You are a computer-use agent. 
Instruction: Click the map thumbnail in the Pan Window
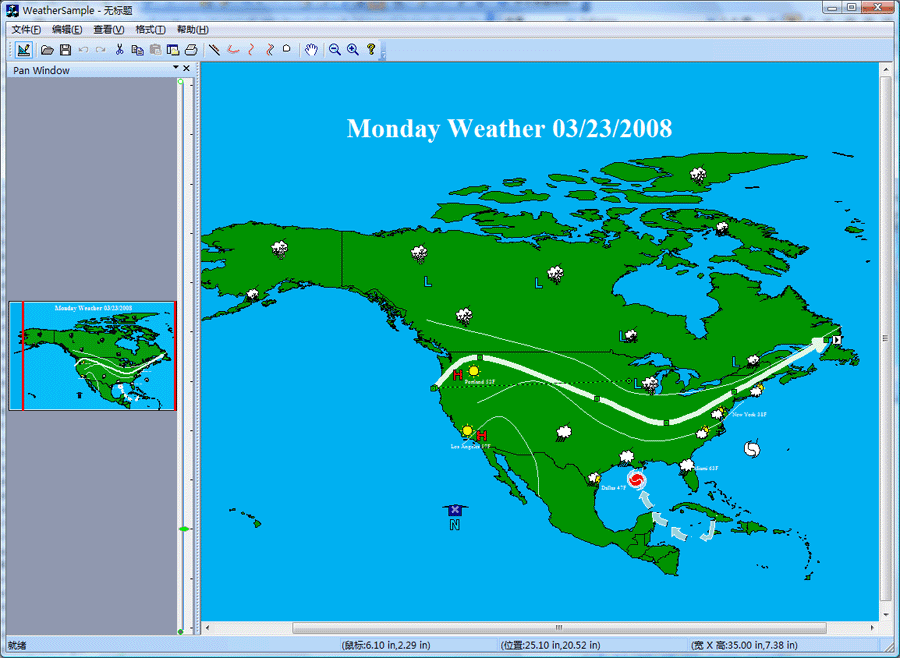[92, 356]
